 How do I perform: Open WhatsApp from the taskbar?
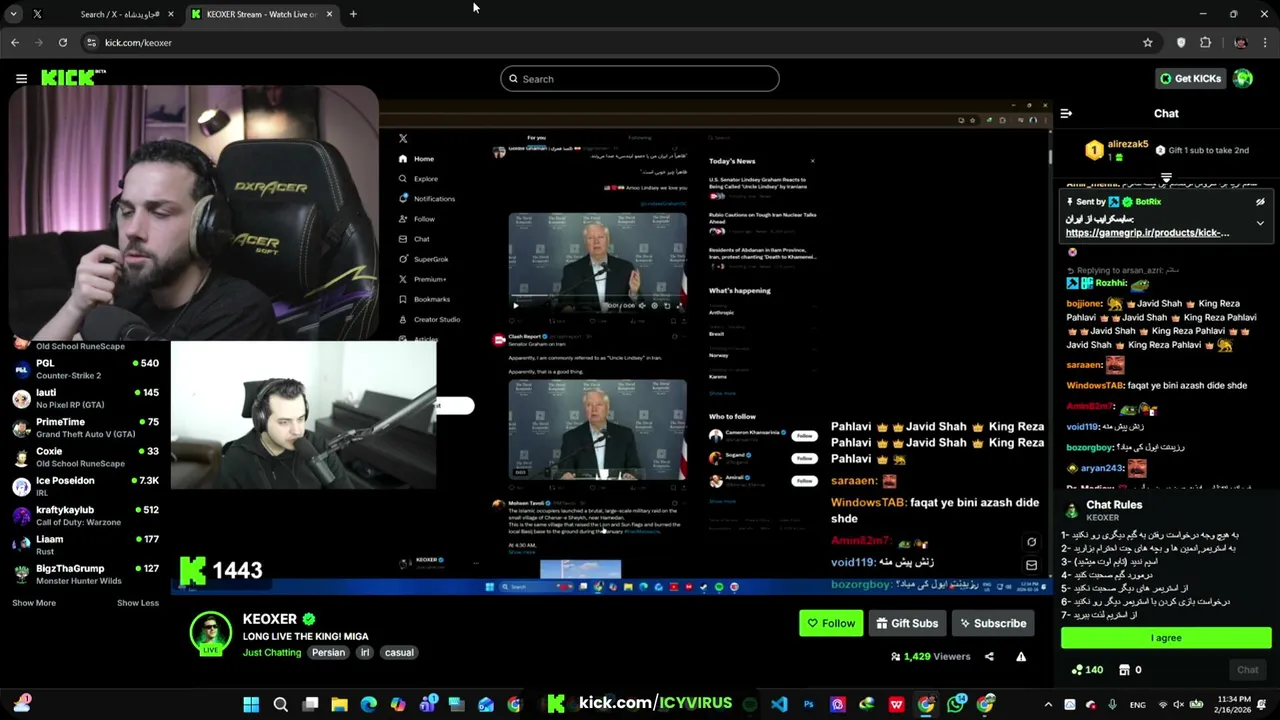pos(956,704)
